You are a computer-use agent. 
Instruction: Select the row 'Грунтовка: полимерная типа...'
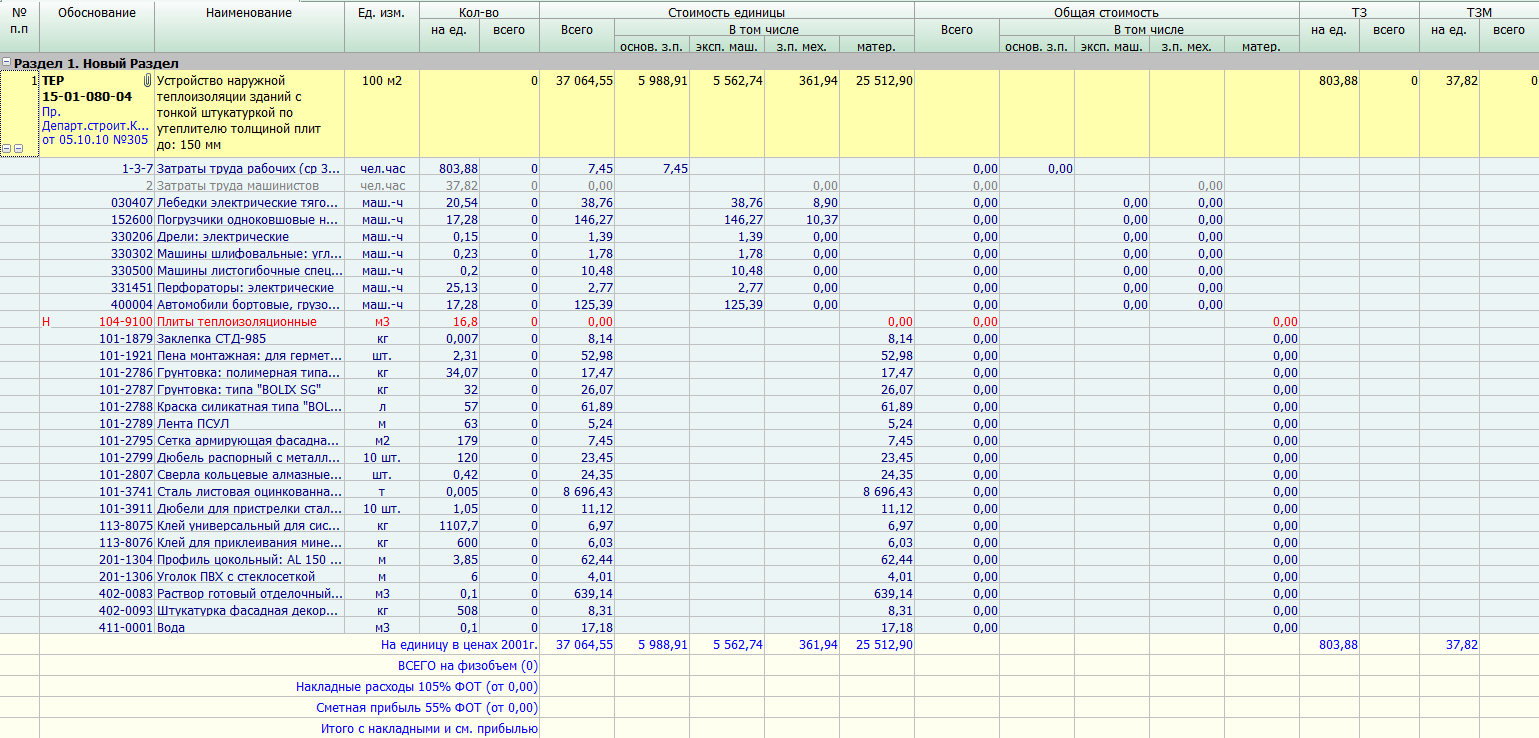pos(769,372)
